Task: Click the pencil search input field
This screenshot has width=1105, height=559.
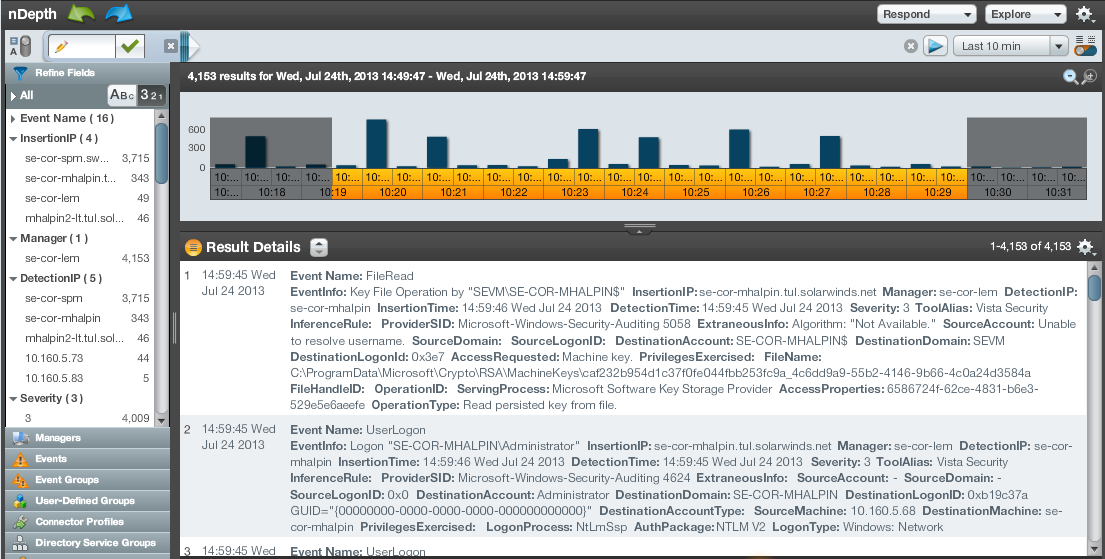Action: pyautogui.click(x=82, y=47)
